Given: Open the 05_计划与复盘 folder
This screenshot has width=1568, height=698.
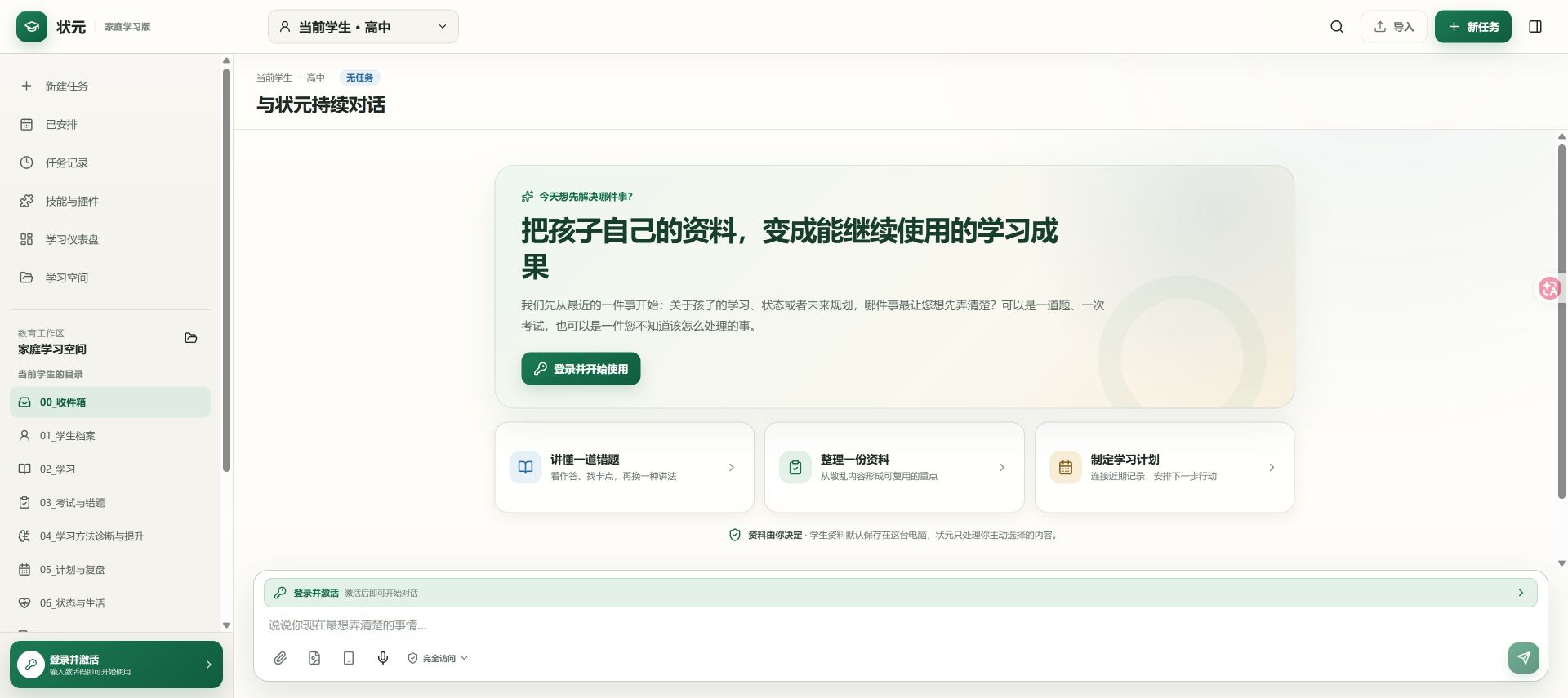Looking at the screenshot, I should pyautogui.click(x=110, y=570).
